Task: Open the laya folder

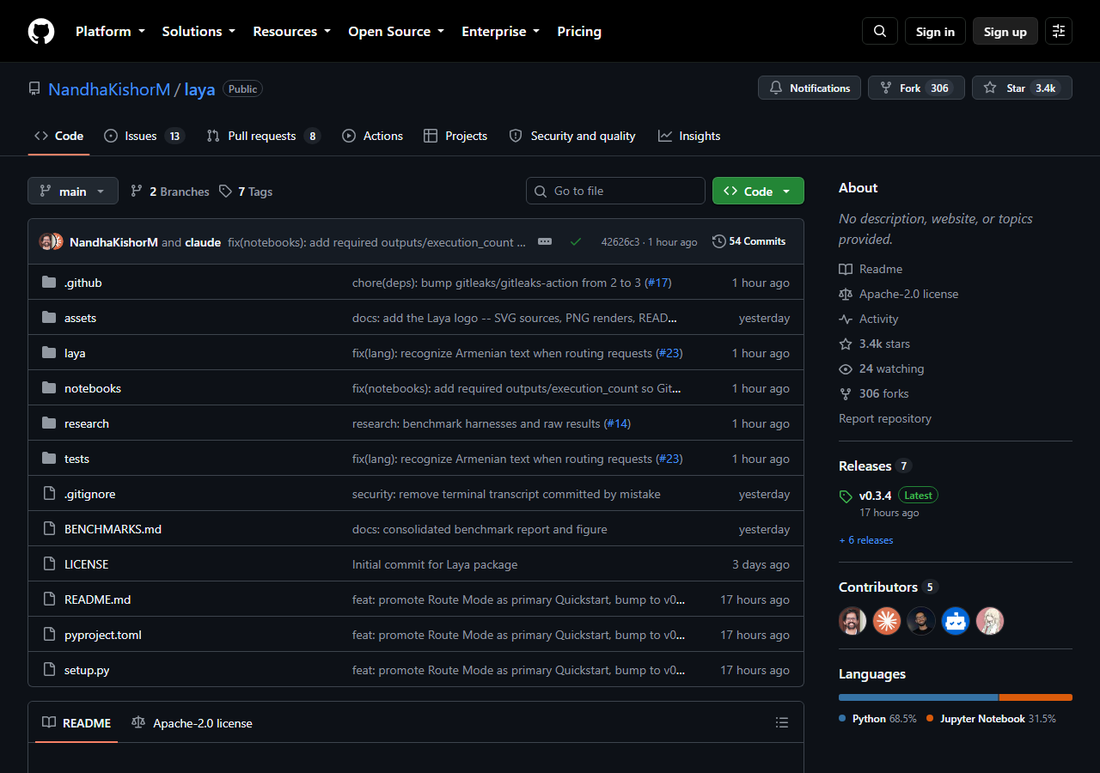Action: (74, 353)
